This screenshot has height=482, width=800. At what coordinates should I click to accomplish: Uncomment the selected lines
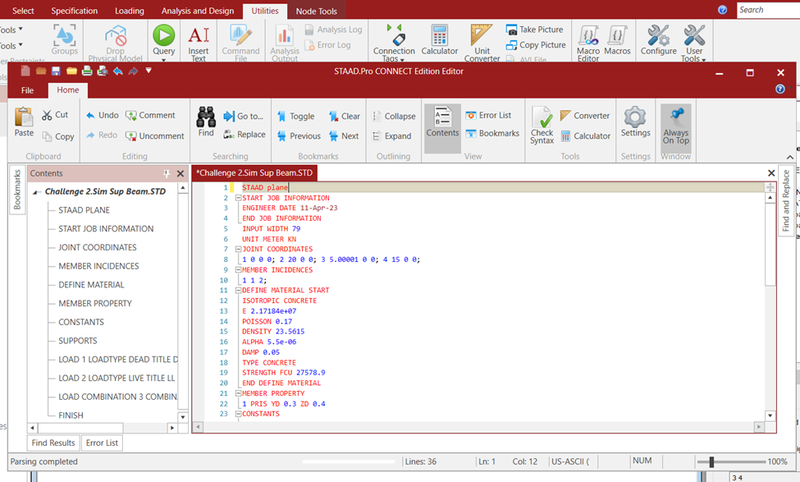click(155, 136)
